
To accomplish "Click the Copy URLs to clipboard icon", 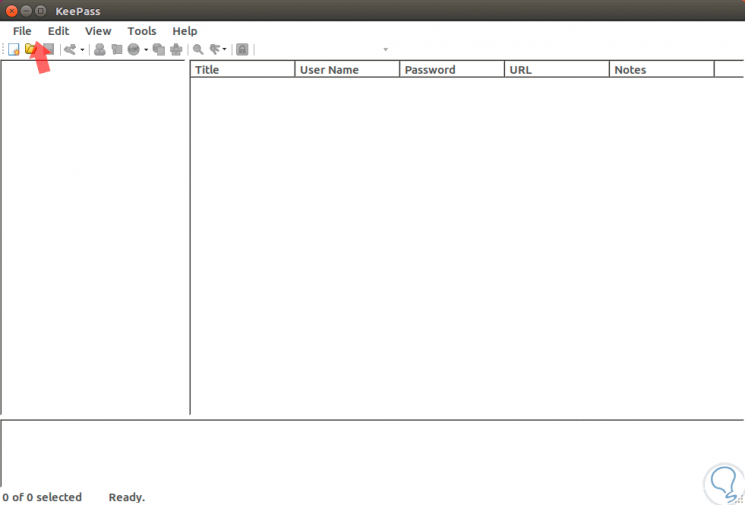I will [159, 49].
